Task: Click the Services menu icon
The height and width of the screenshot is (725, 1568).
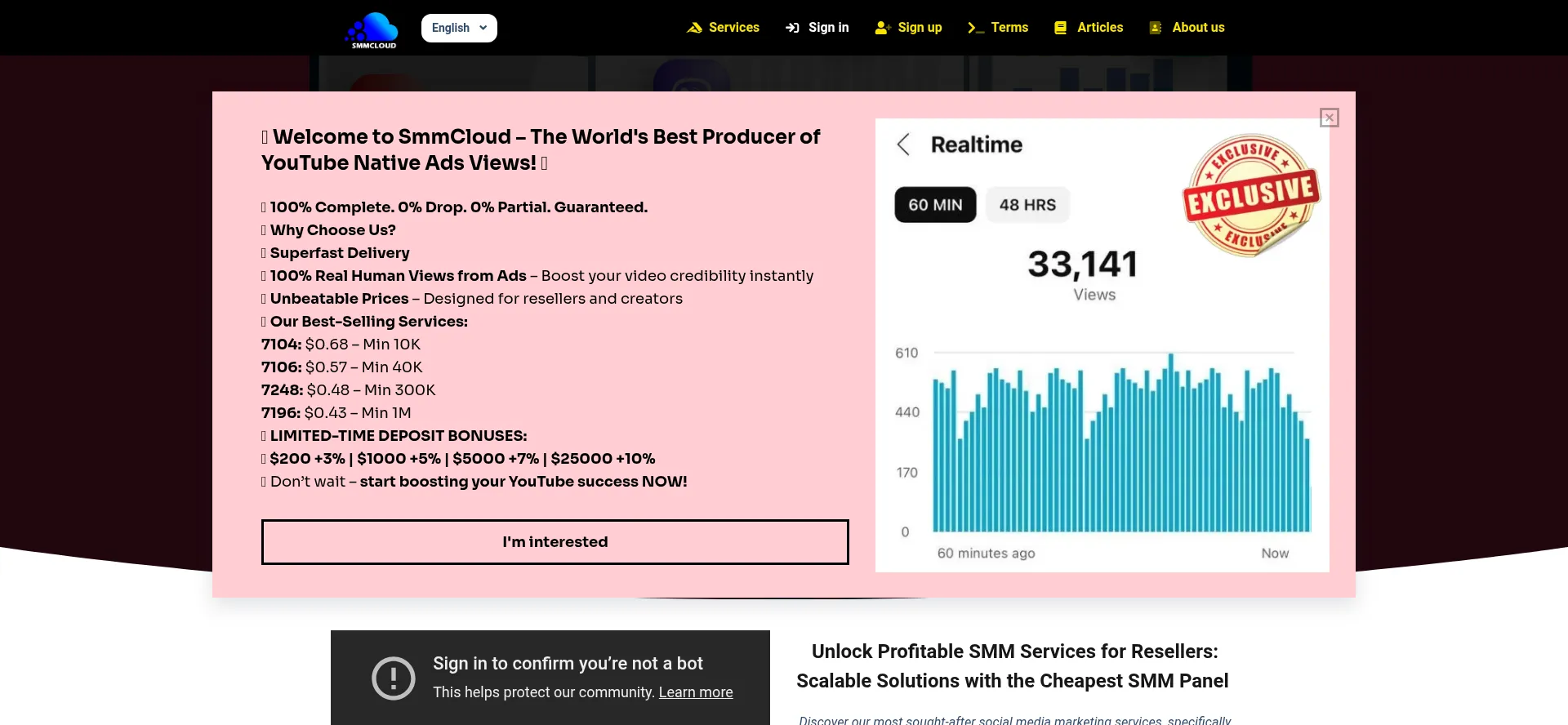Action: pyautogui.click(x=694, y=28)
